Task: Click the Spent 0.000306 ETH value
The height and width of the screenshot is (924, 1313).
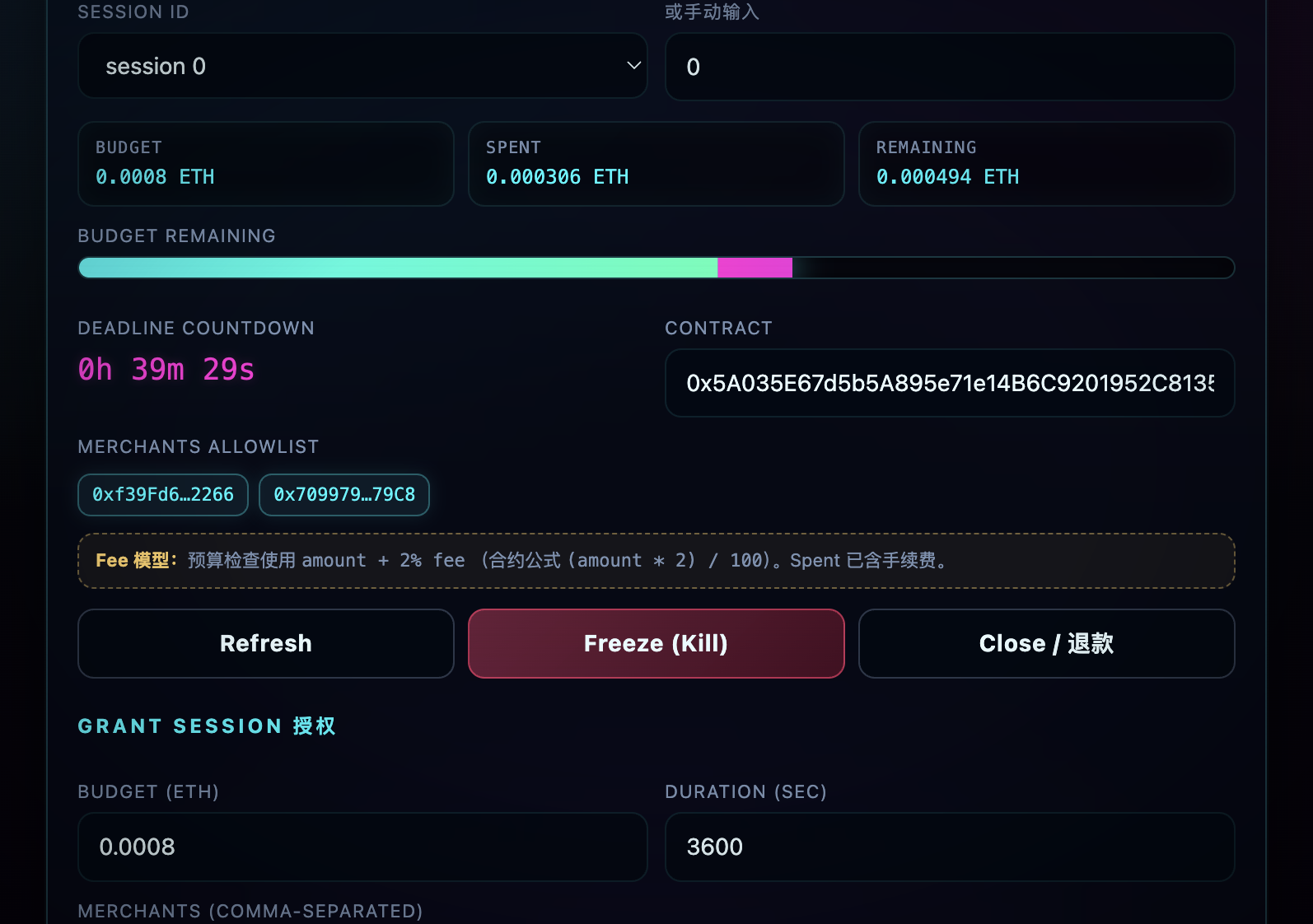Action: 557,177
